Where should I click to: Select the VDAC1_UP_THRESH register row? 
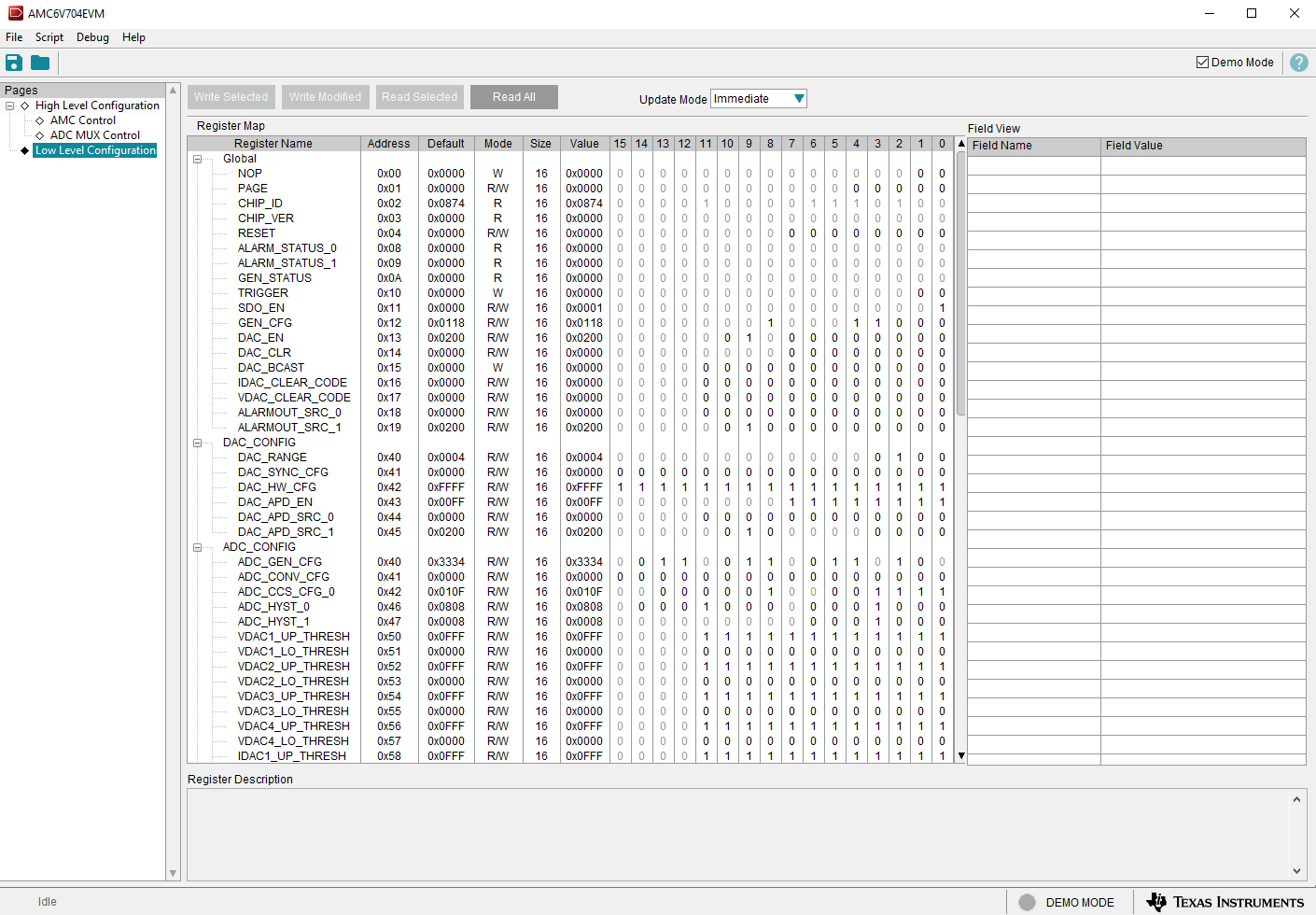click(x=570, y=637)
